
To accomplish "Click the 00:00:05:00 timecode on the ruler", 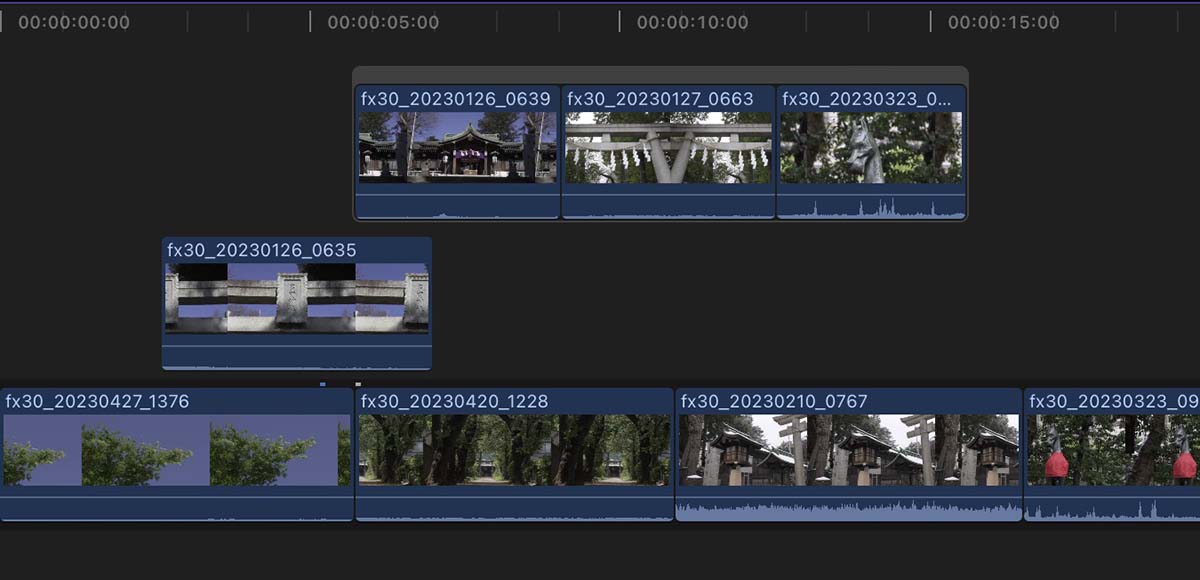I will point(383,22).
